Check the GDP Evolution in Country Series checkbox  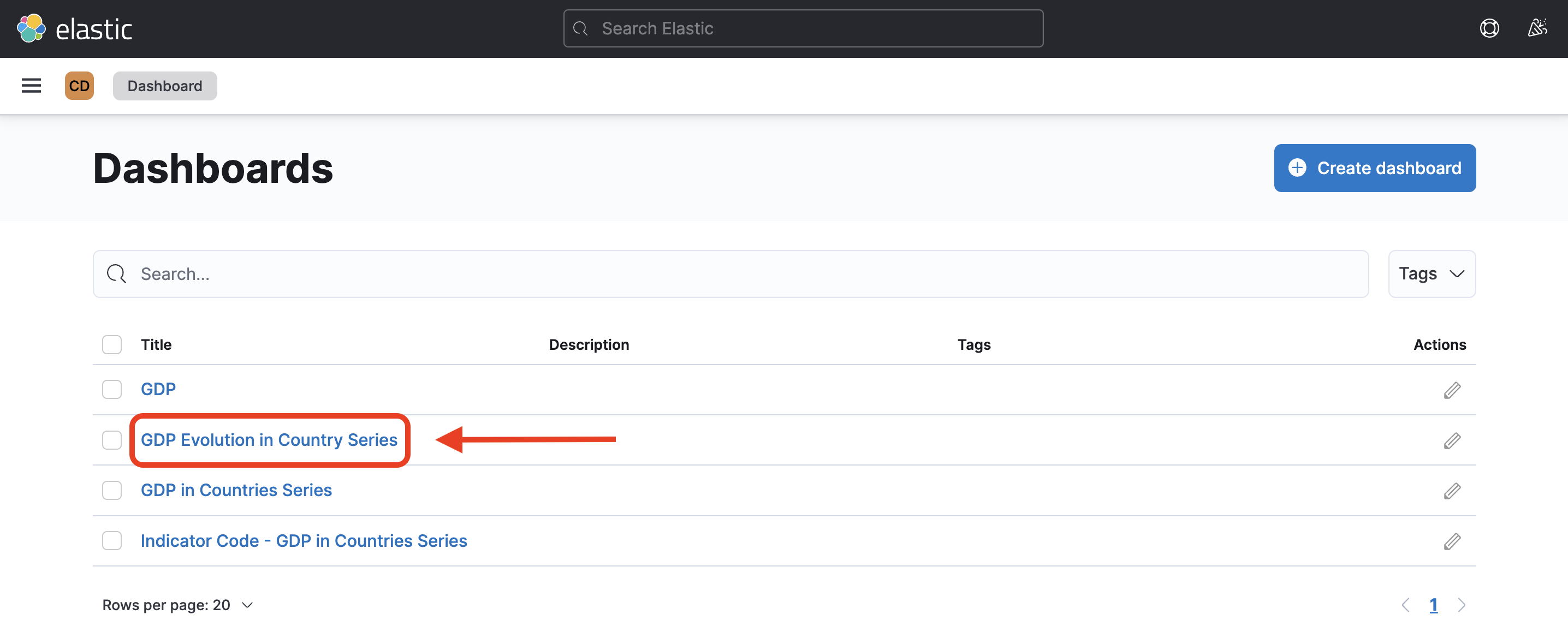tap(112, 440)
